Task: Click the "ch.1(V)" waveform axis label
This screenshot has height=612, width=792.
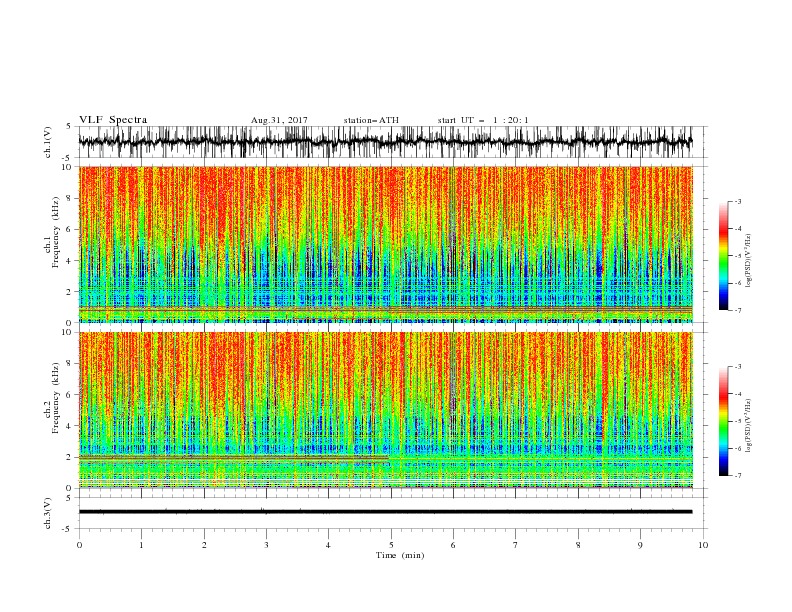Action: click(48, 142)
